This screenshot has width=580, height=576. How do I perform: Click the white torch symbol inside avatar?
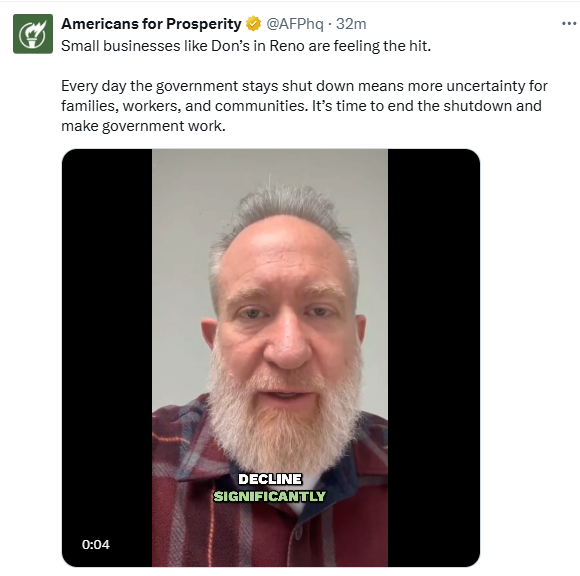[x=33, y=34]
